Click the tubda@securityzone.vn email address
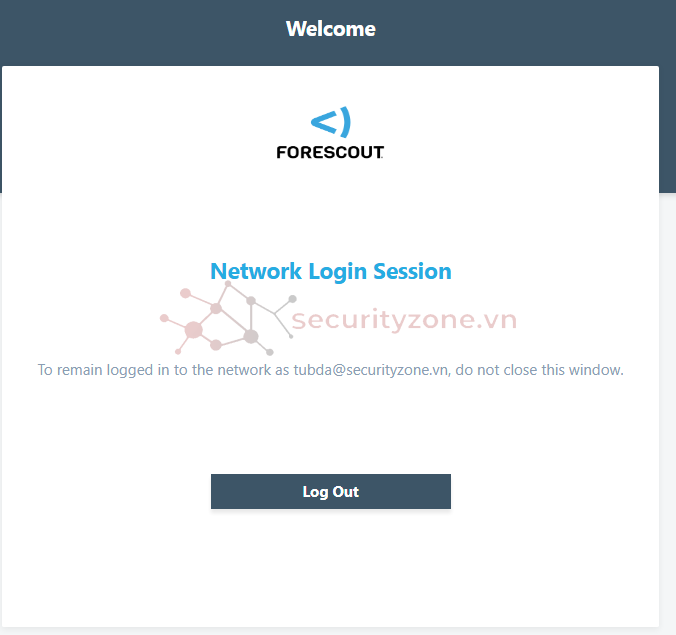Viewport: 676px width, 635px height. [371, 370]
